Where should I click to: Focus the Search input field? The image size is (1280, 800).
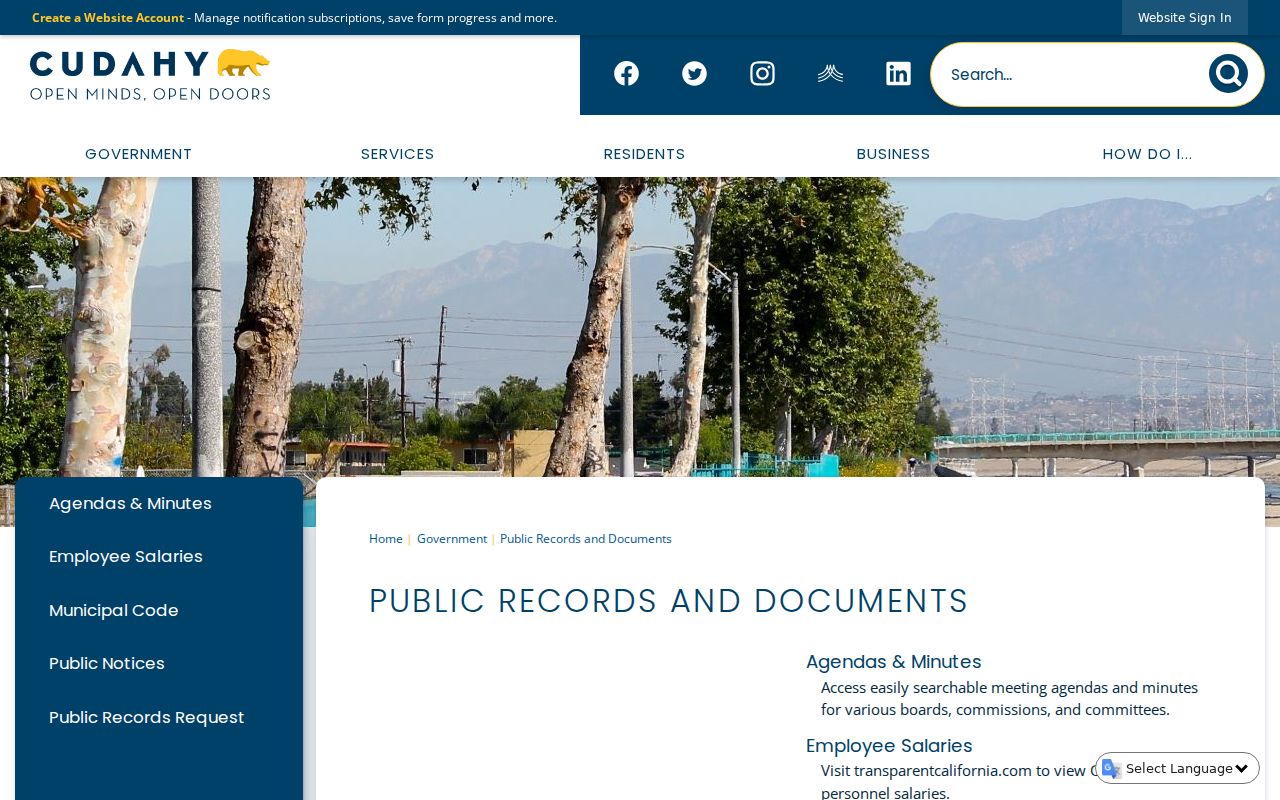click(x=1070, y=74)
